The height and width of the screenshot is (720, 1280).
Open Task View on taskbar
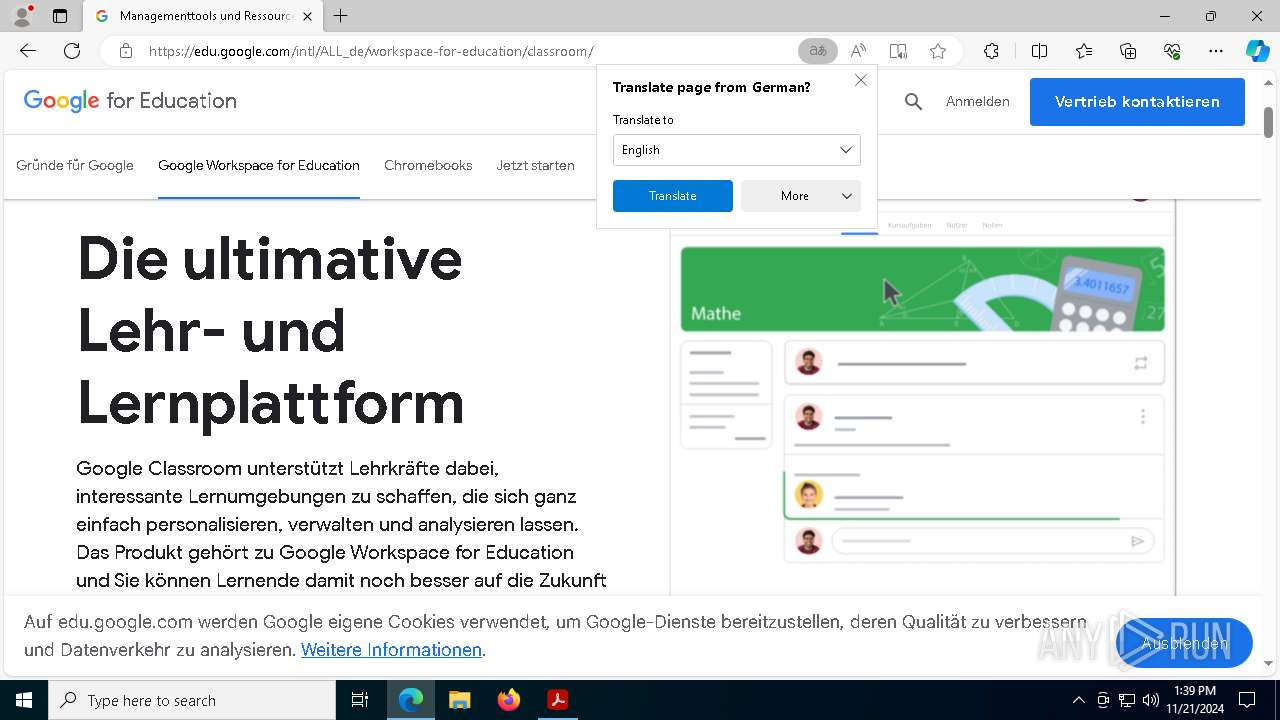[360, 700]
